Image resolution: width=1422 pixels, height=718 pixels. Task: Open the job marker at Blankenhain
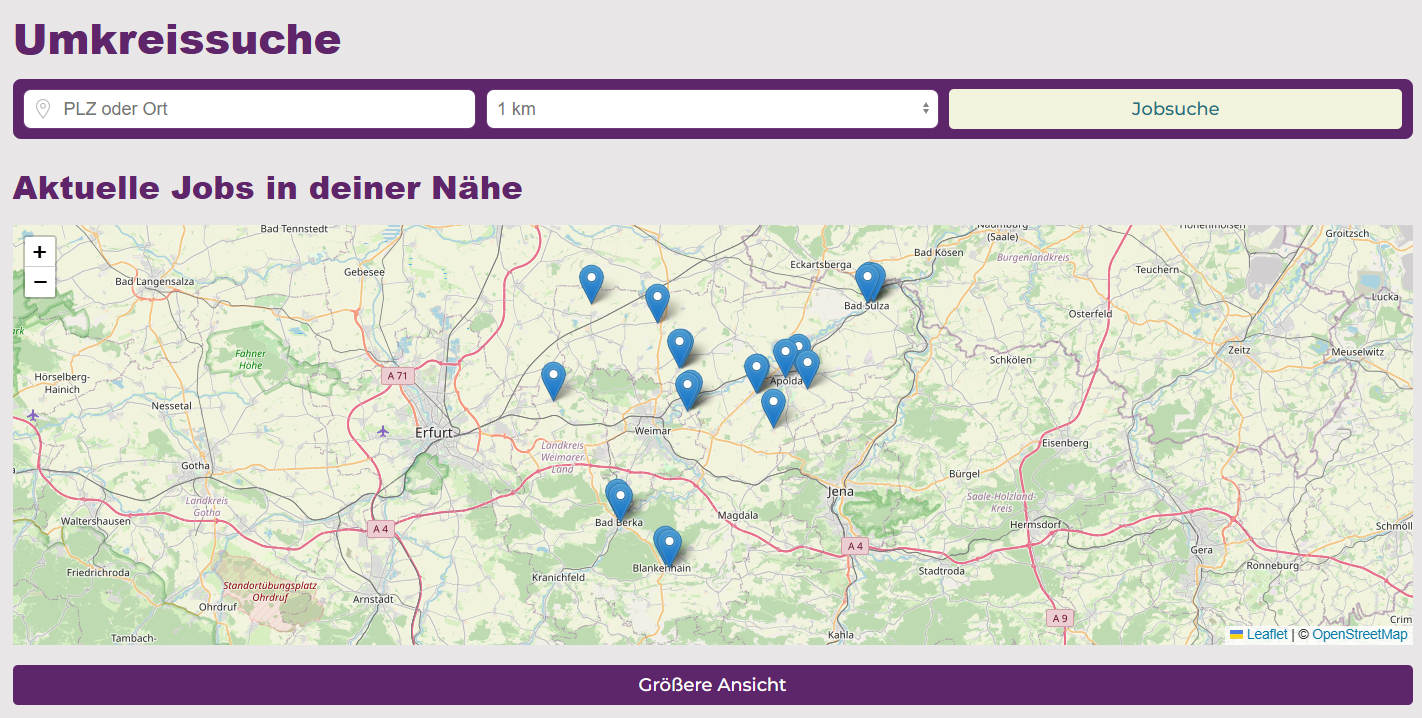click(x=668, y=545)
